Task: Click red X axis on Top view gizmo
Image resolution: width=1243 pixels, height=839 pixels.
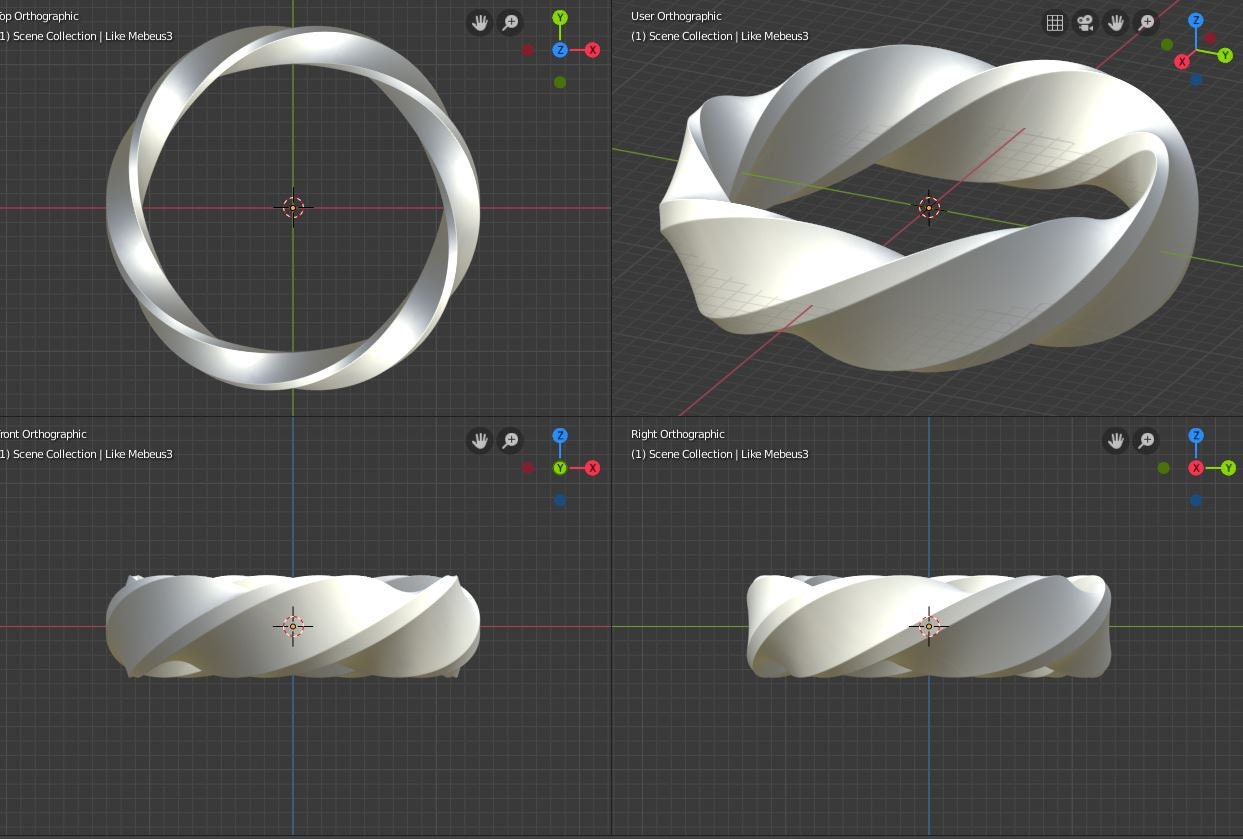Action: [592, 50]
